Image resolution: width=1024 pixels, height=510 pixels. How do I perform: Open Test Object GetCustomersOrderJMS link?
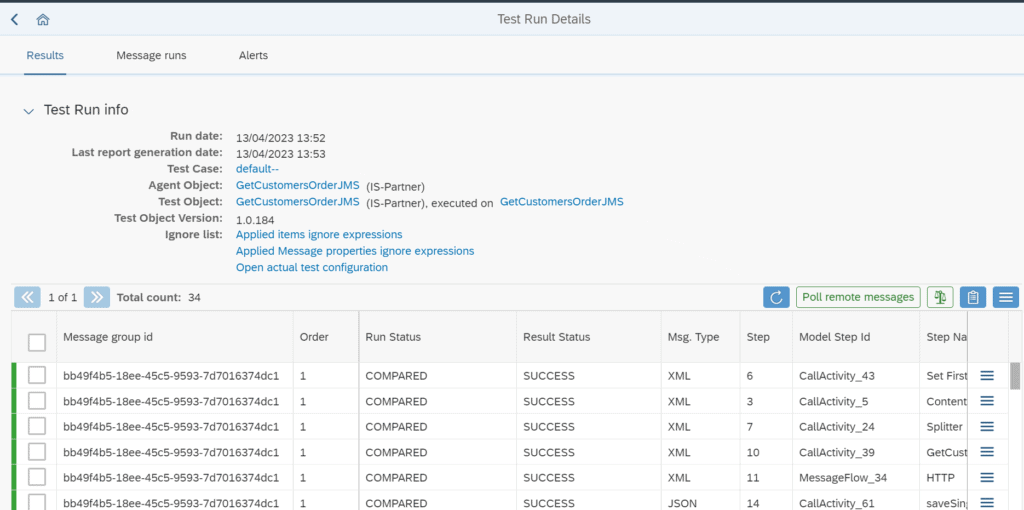point(297,202)
